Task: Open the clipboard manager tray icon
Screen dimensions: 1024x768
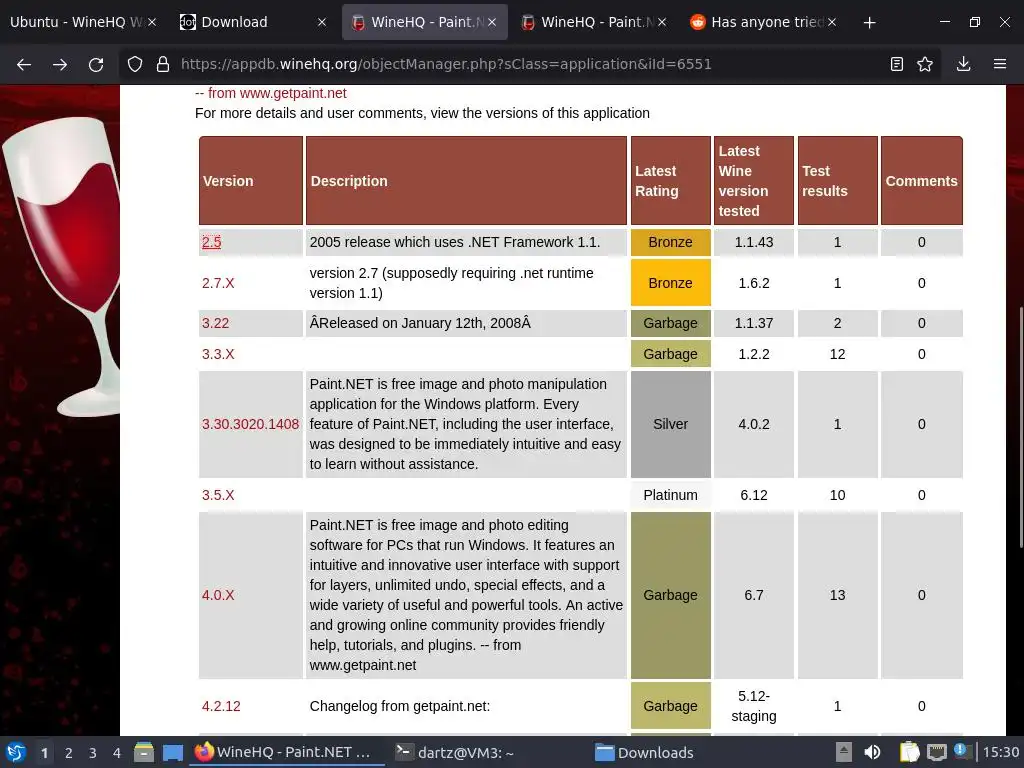Action: [x=909, y=752]
